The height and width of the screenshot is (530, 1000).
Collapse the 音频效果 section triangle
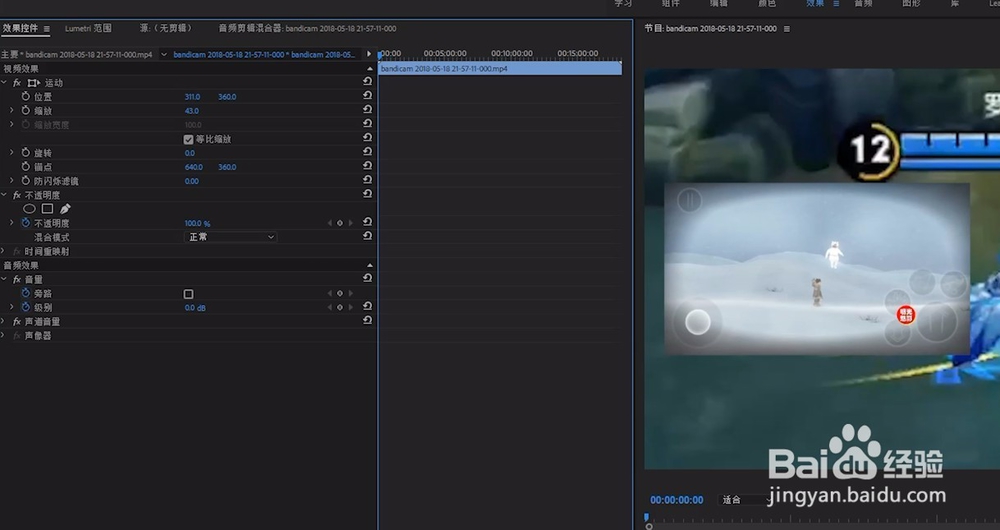pyautogui.click(x=370, y=265)
